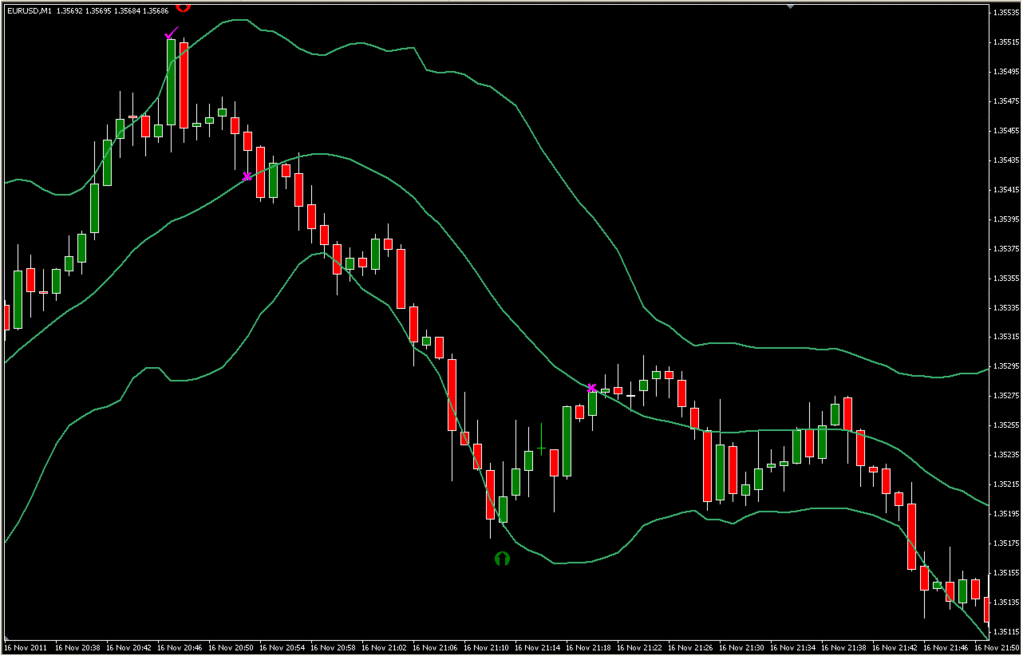Click the 1.35515 price label

click(1005, 42)
